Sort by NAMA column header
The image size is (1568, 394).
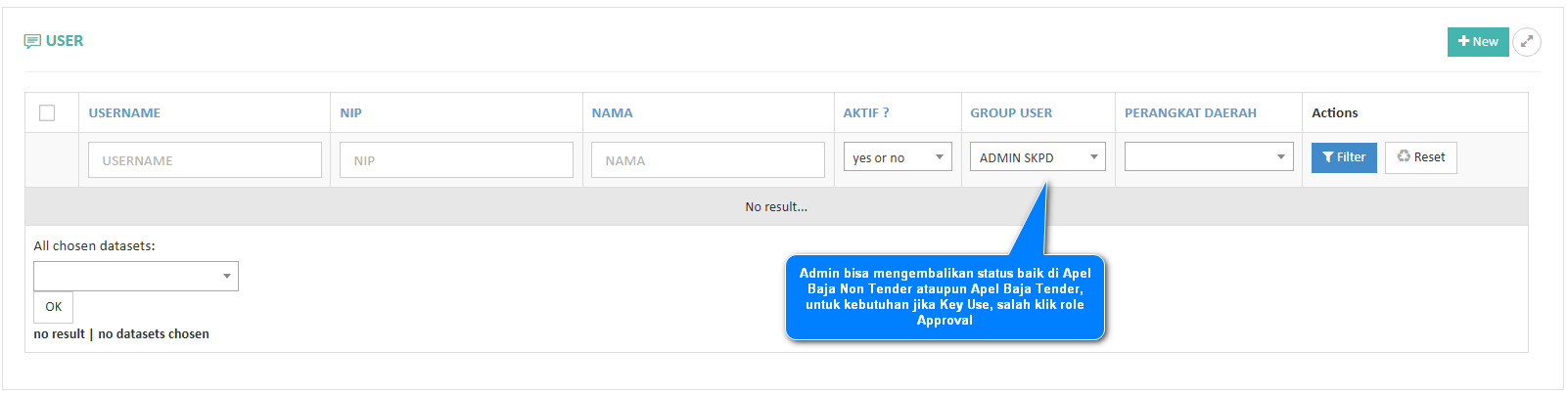(x=612, y=113)
